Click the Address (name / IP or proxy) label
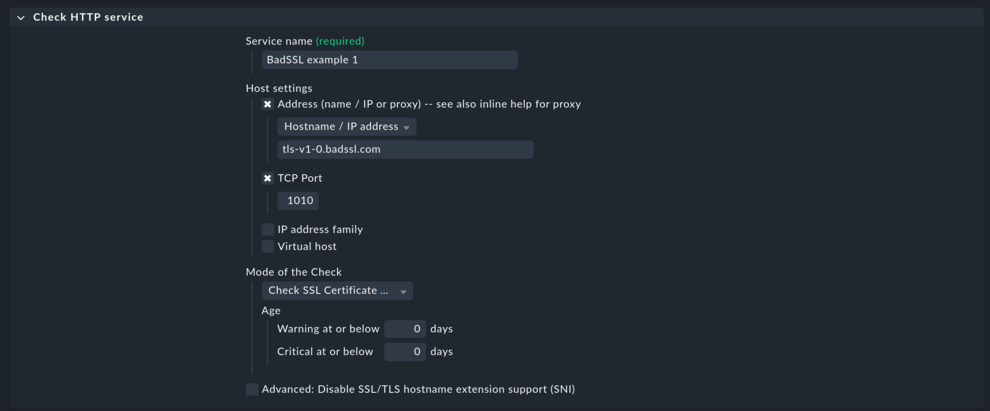This screenshot has width=990, height=411. (429, 104)
